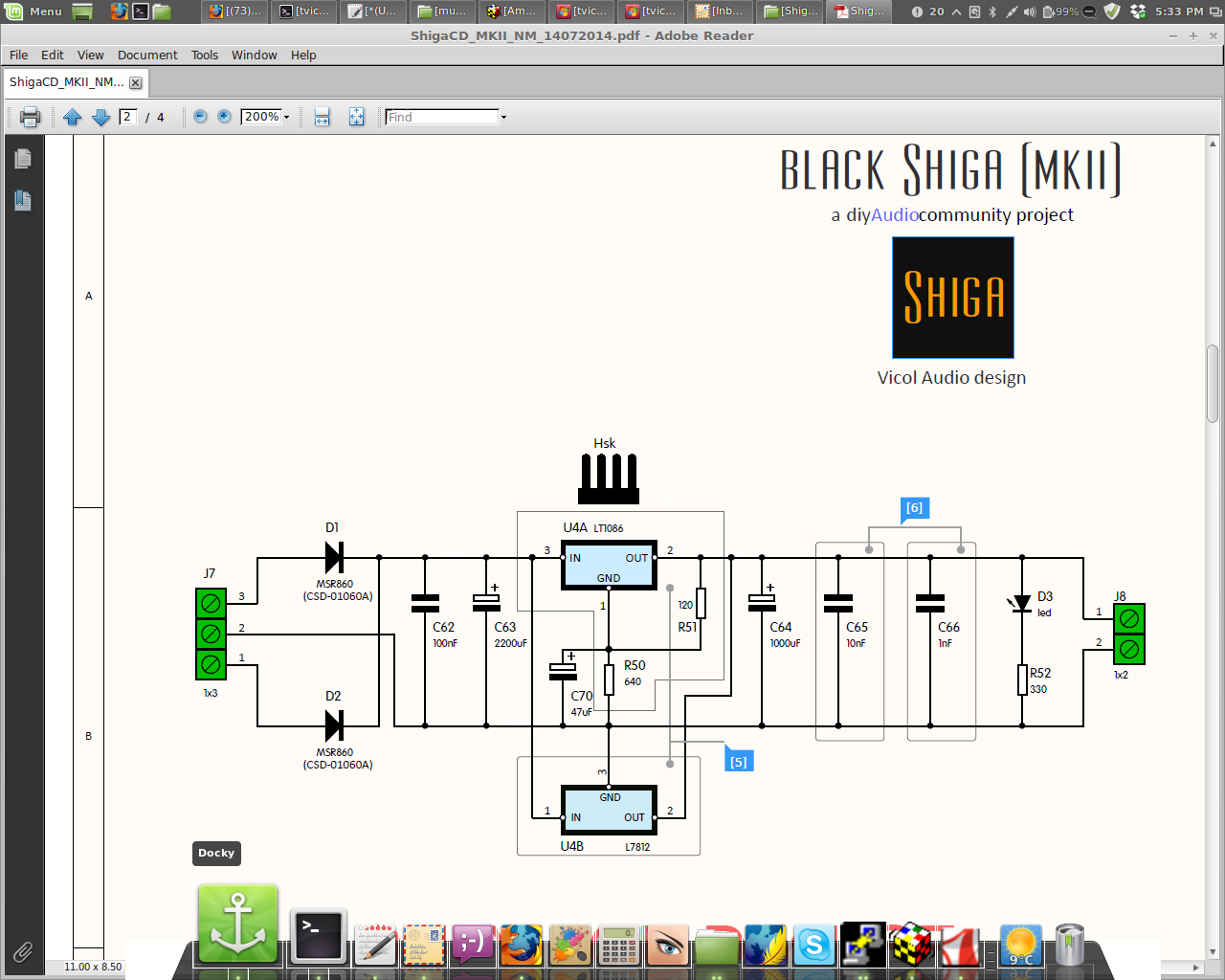Screen dimensions: 1225x980
Task: Zoom out with the minus icon
Action: tap(200, 116)
